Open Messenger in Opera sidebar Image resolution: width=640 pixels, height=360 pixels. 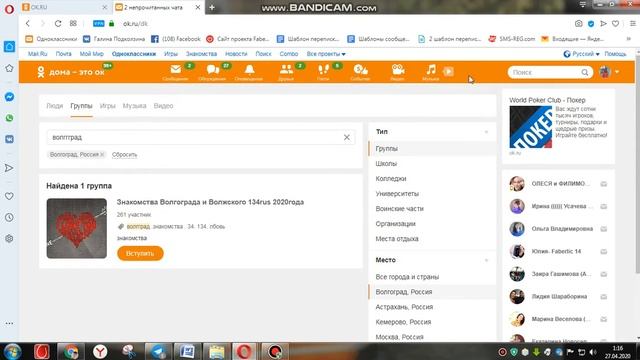pyautogui.click(x=9, y=97)
